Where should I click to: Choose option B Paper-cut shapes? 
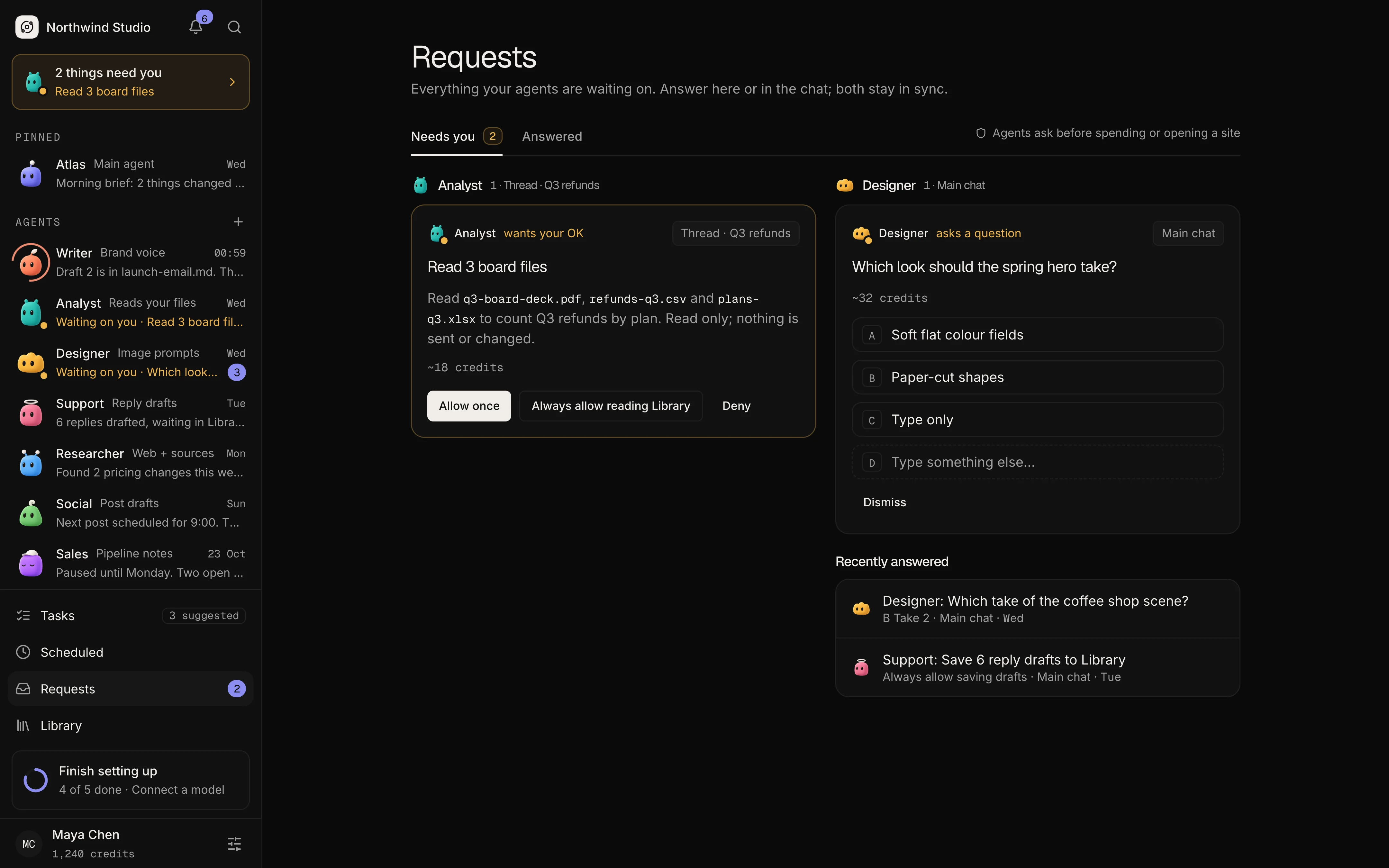pos(1038,377)
